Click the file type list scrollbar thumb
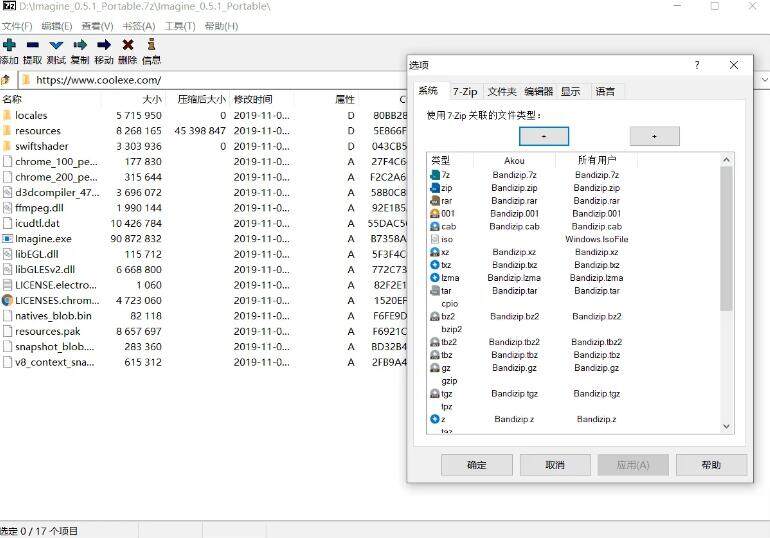The image size is (770, 538). (726, 238)
